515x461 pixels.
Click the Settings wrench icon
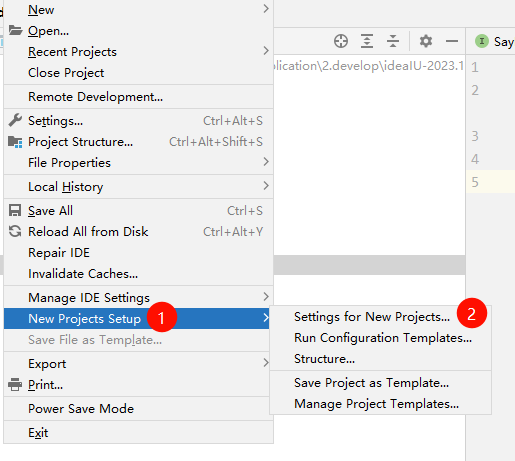(15, 120)
